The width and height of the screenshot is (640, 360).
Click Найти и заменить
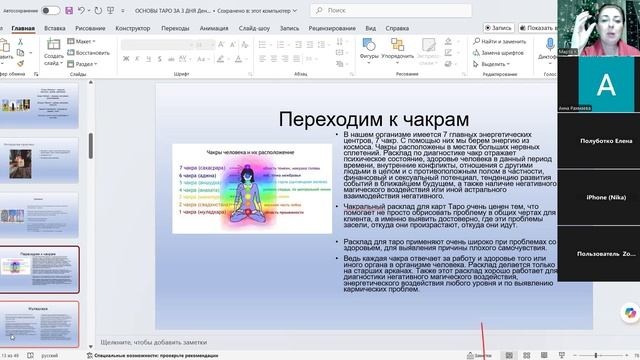tap(500, 41)
